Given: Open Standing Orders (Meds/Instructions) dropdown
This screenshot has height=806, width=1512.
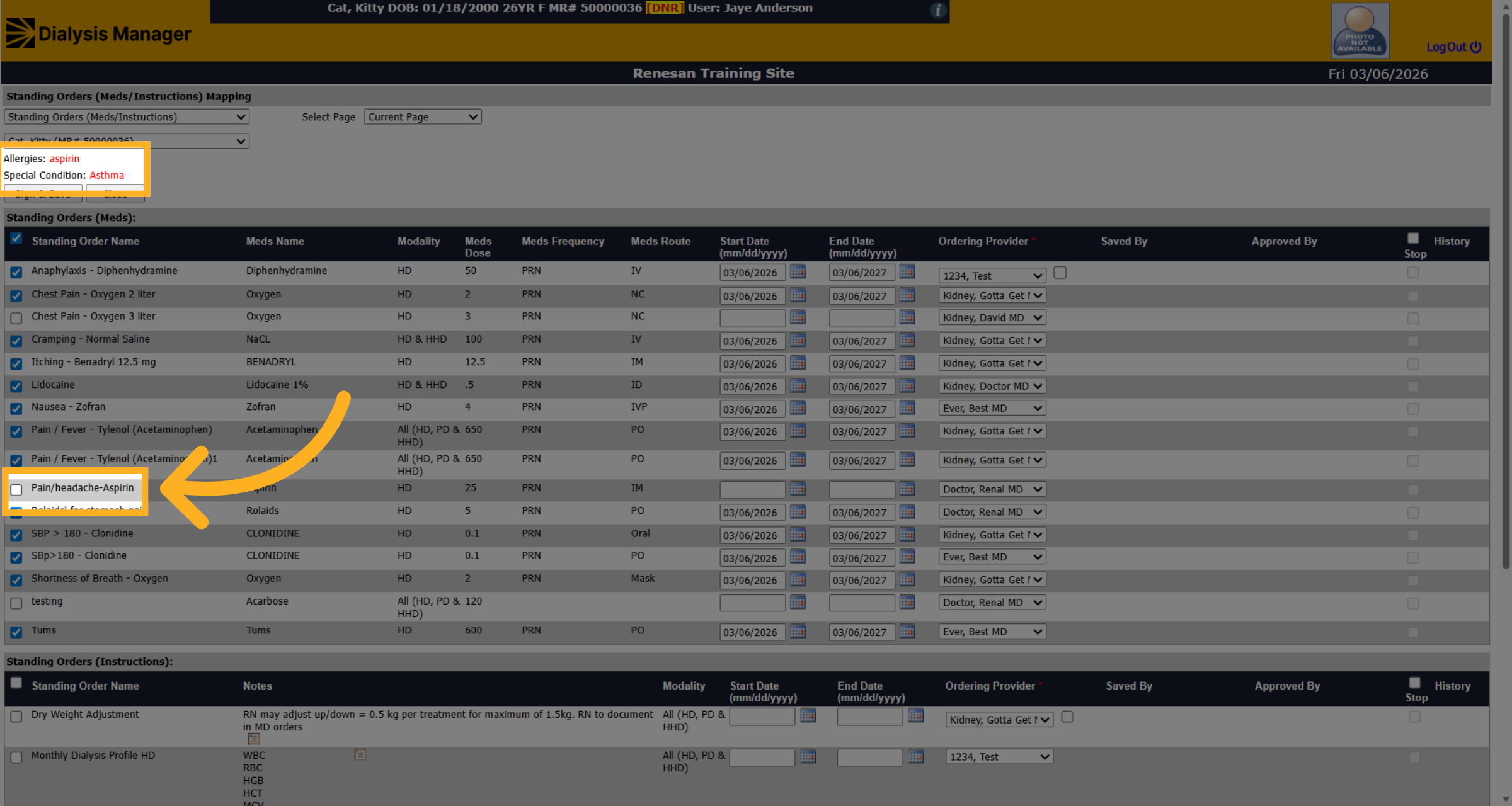Looking at the screenshot, I should (x=127, y=116).
